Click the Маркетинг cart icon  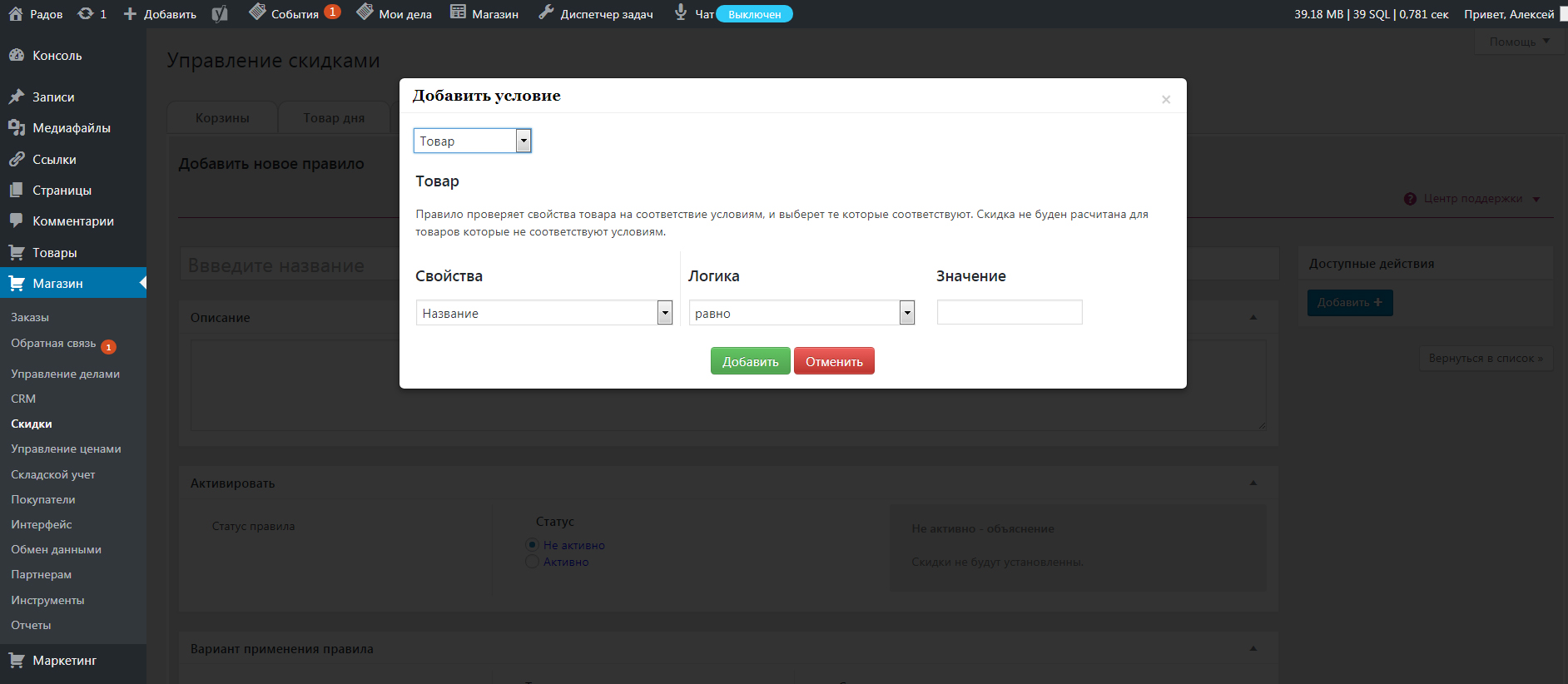17,660
